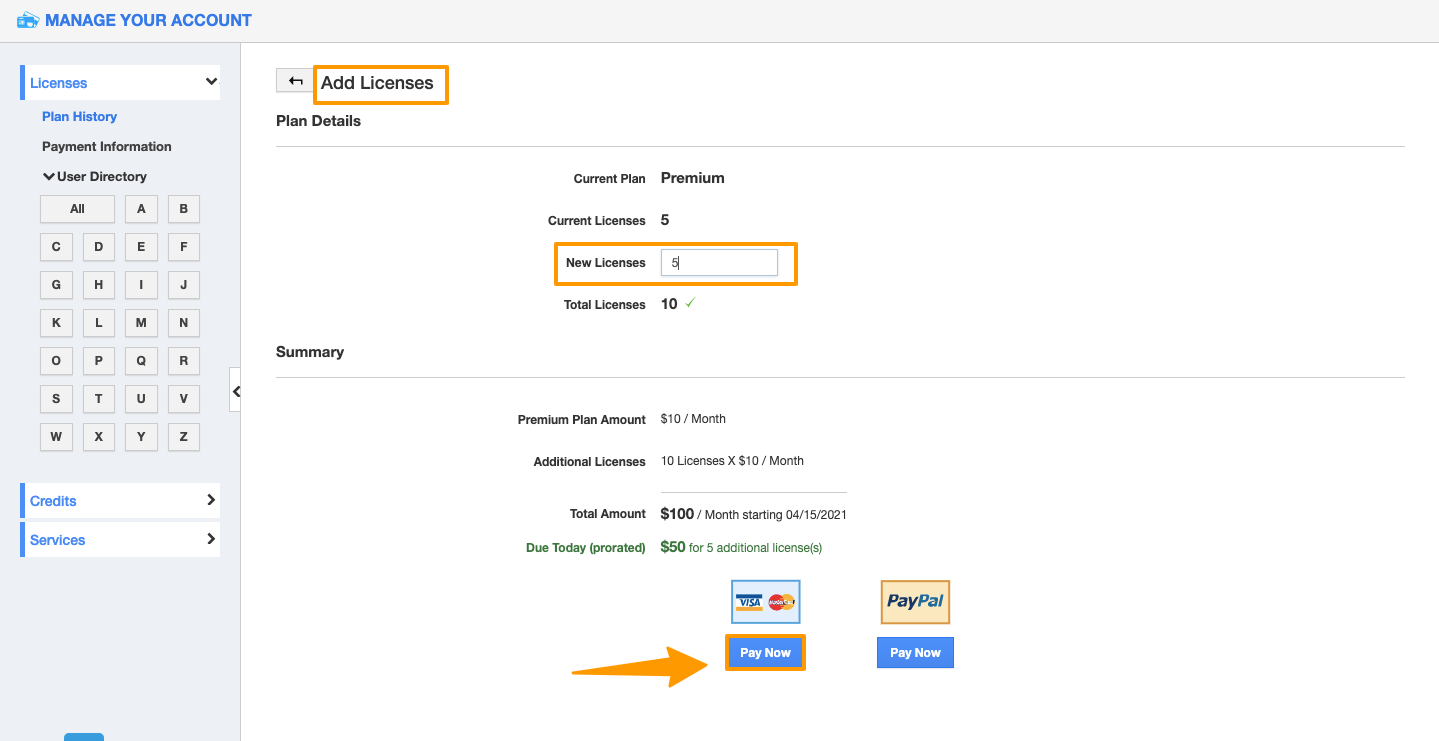
Task: Show users starting with letter Z
Action: click(x=184, y=437)
